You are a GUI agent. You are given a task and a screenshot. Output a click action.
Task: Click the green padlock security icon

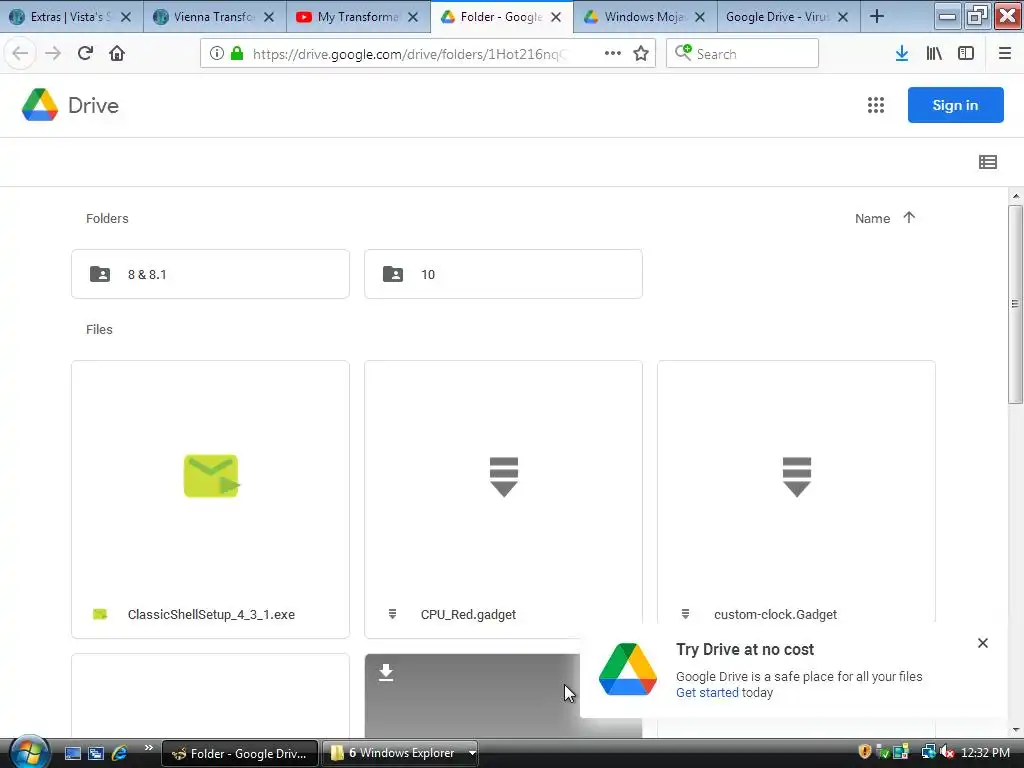(x=237, y=54)
